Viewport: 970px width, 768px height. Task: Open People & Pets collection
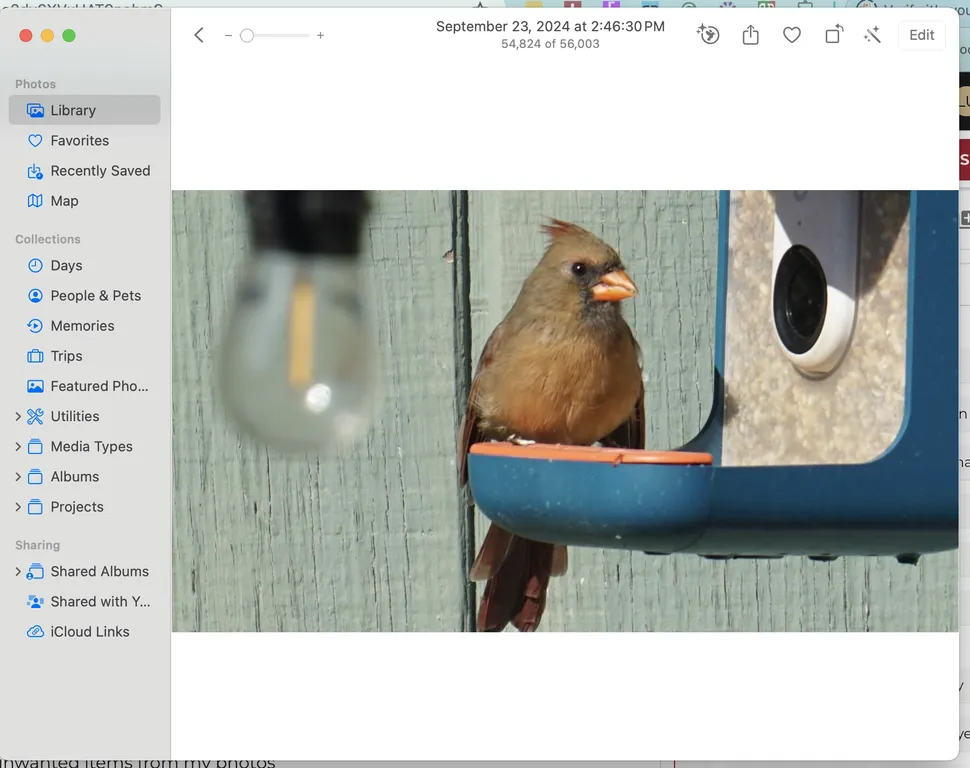[x=95, y=296]
